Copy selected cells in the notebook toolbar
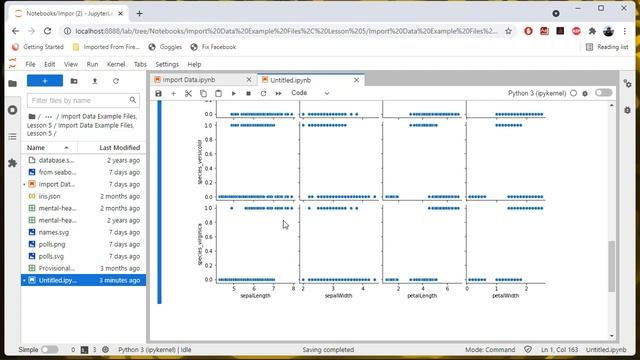Viewport: 640px width, 360px height. tap(203, 93)
